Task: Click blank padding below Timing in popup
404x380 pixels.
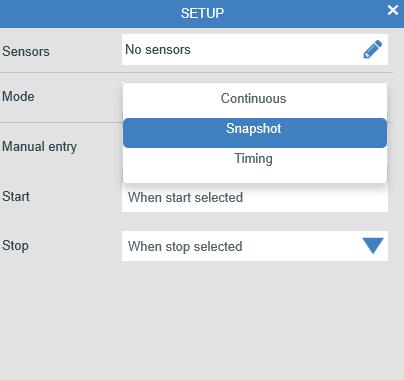Action: point(255,176)
